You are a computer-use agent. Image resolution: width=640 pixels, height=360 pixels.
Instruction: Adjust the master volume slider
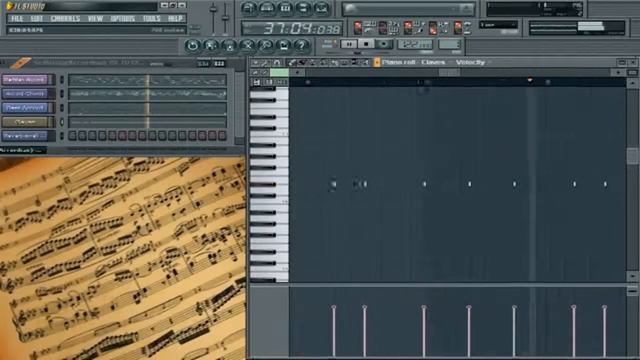click(213, 10)
